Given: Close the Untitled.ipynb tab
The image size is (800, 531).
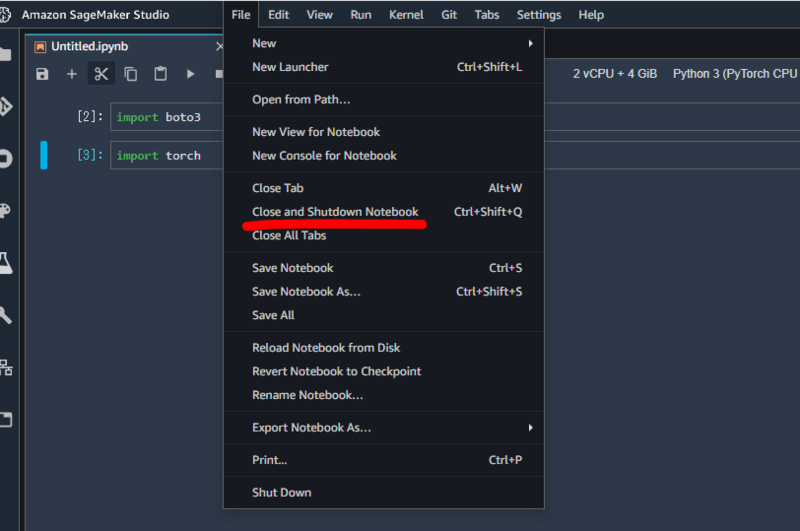Looking at the screenshot, I should tap(219, 46).
